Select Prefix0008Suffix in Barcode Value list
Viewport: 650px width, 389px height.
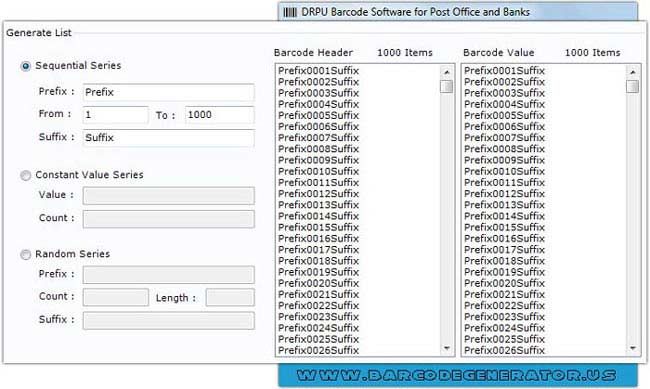(504, 149)
